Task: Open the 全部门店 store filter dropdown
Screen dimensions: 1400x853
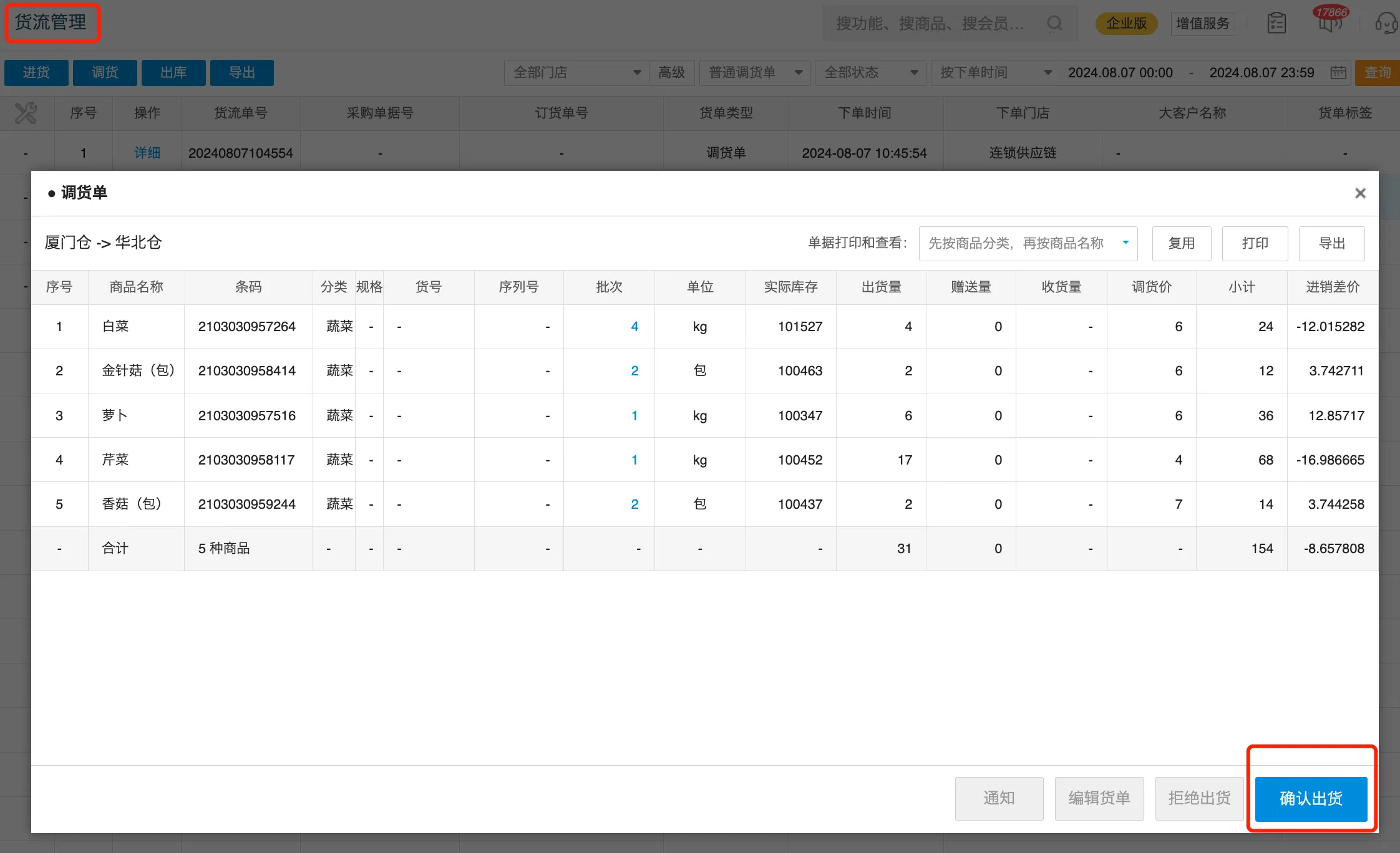Action: 575,72
